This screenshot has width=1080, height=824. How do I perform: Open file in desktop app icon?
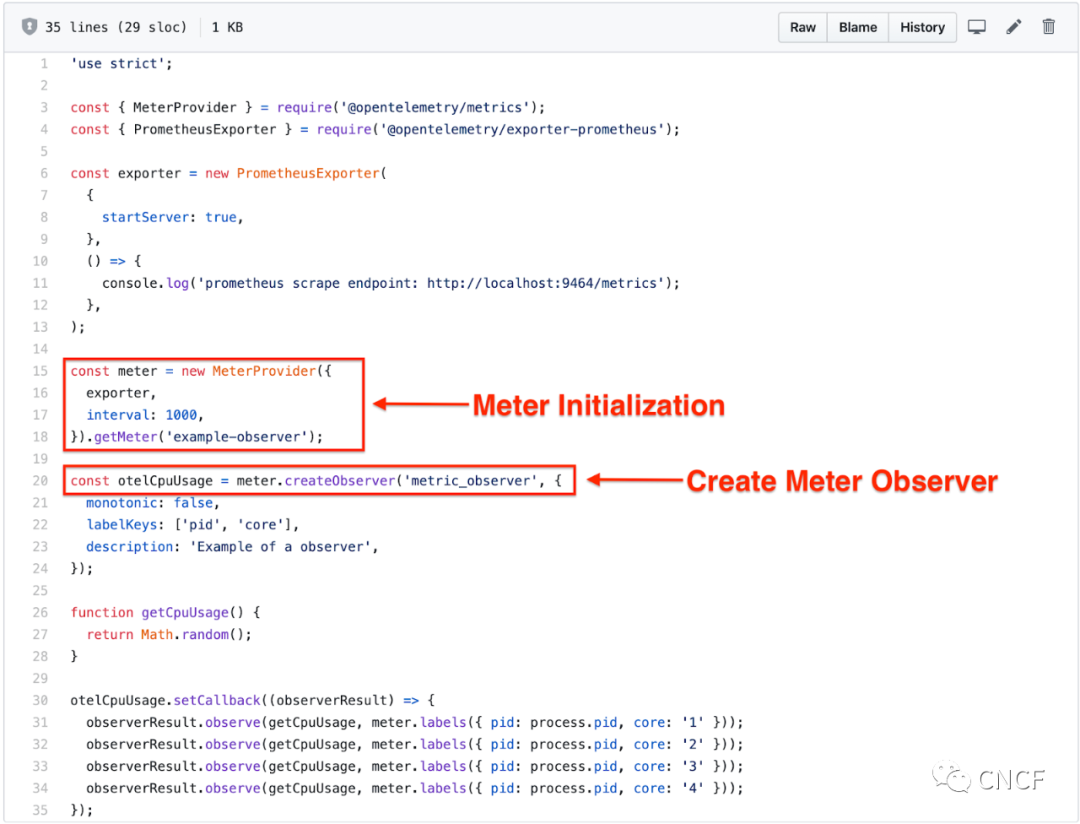977,27
